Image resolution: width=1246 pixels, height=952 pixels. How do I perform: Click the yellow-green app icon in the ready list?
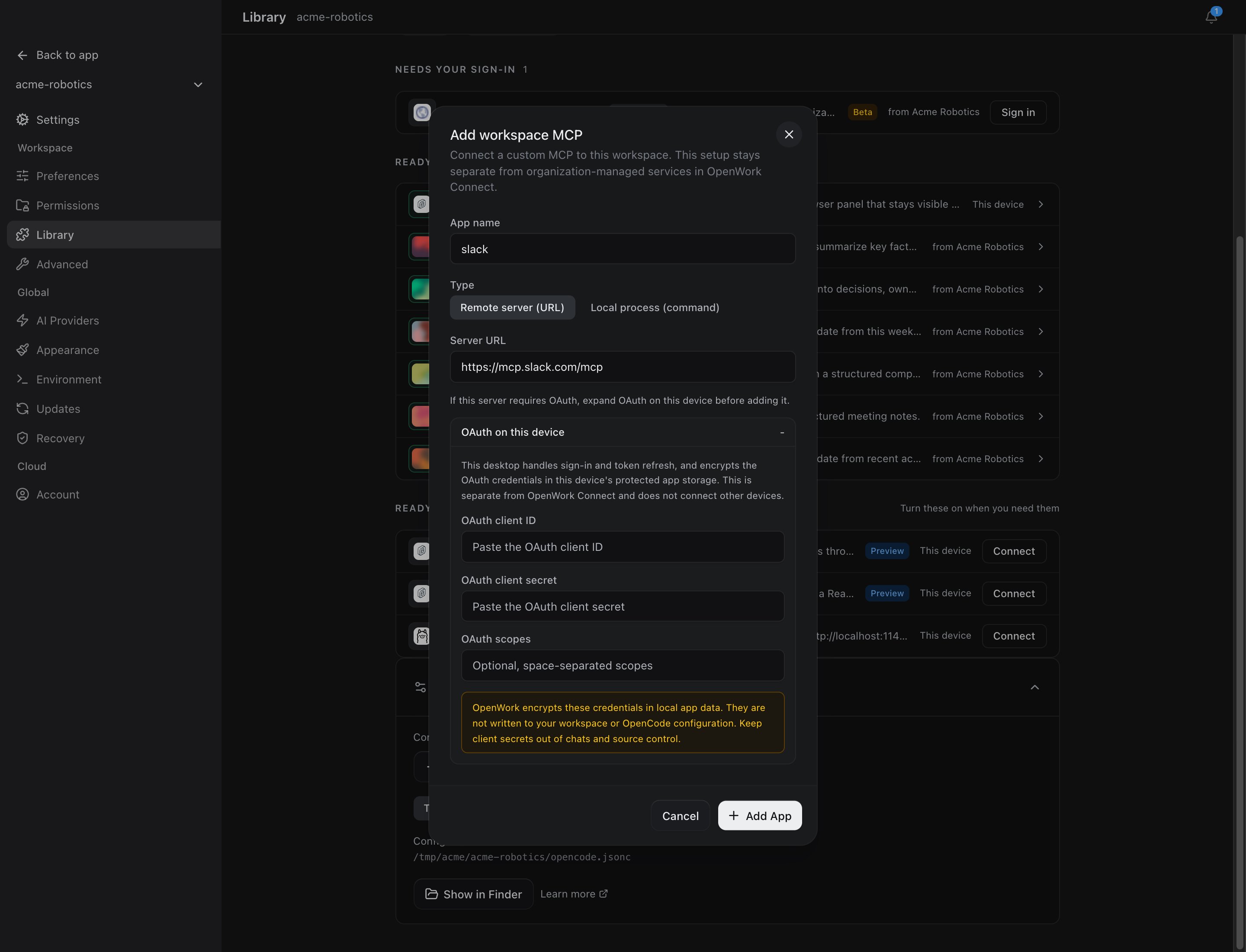tap(421, 374)
